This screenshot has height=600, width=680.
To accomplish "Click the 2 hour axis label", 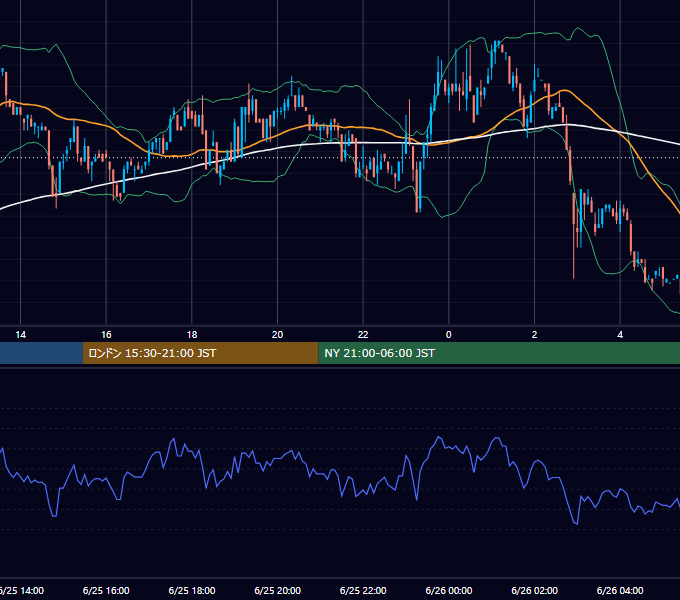I will click(x=534, y=335).
